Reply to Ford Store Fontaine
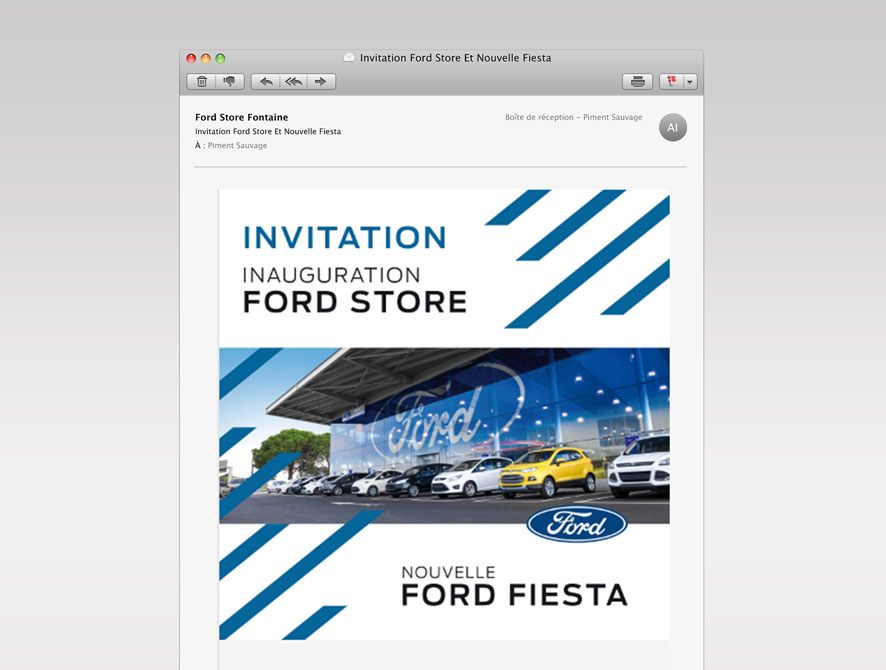Screen dimensions: 886x670 point(265,82)
